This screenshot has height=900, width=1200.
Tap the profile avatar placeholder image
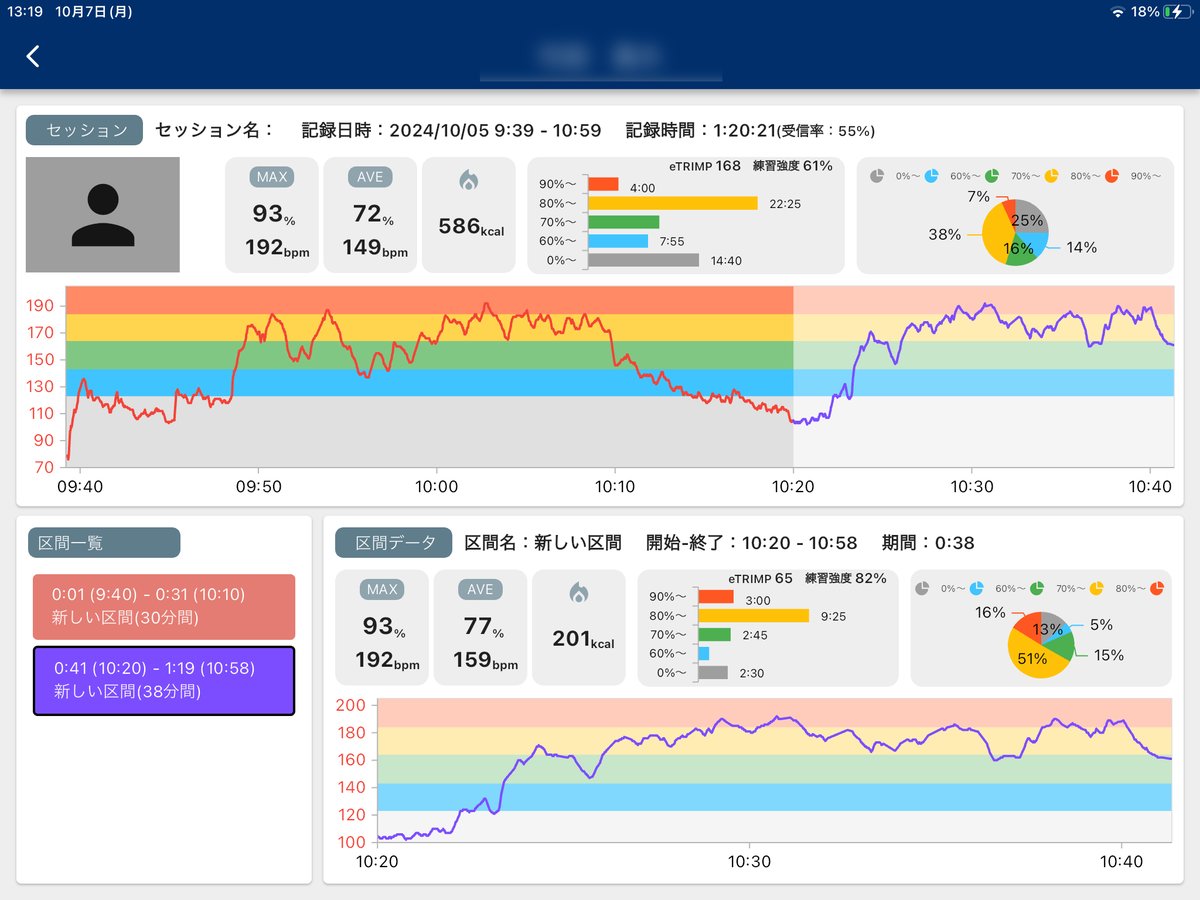[103, 215]
